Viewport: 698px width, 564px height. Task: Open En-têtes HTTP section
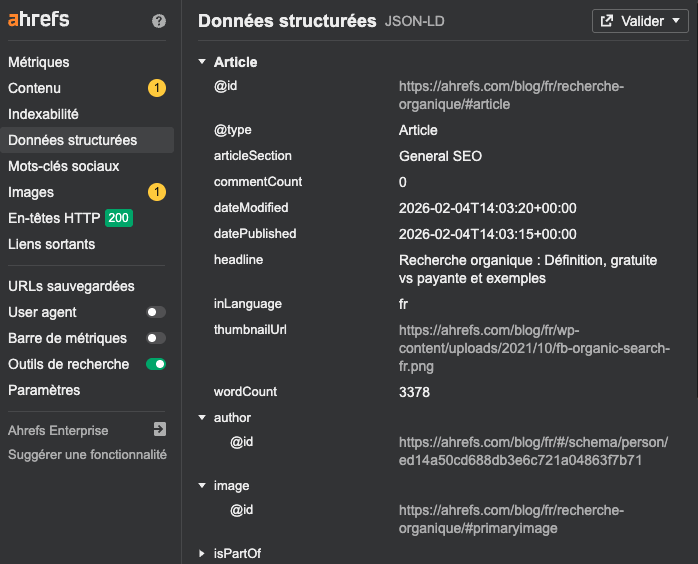[x=54, y=218]
